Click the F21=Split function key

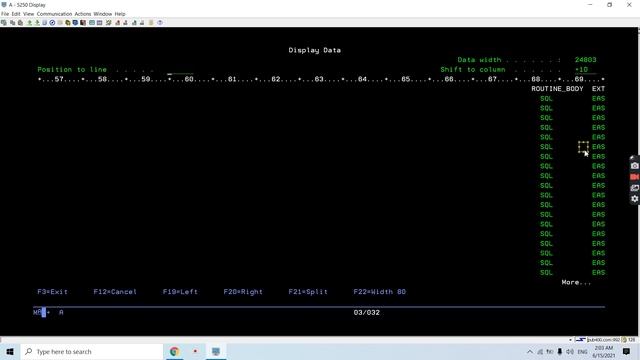pos(308,292)
